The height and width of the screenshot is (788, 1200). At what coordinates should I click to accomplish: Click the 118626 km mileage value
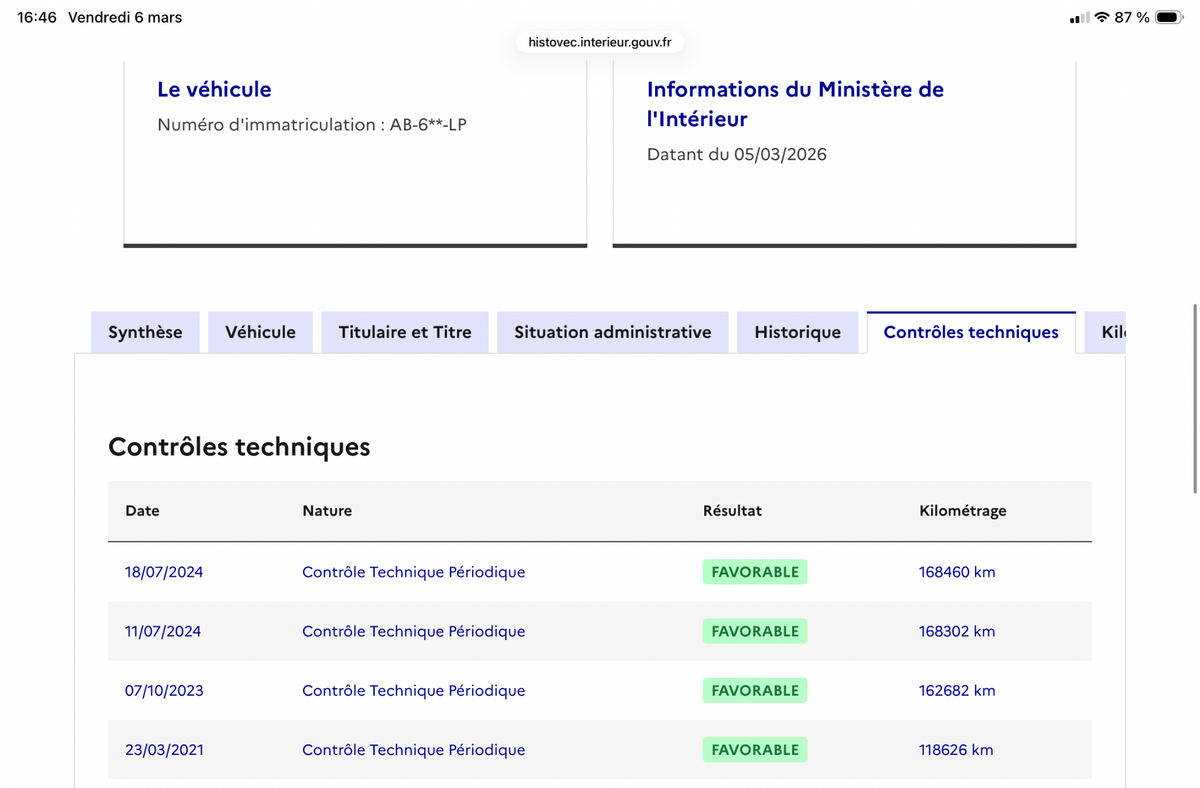(956, 749)
